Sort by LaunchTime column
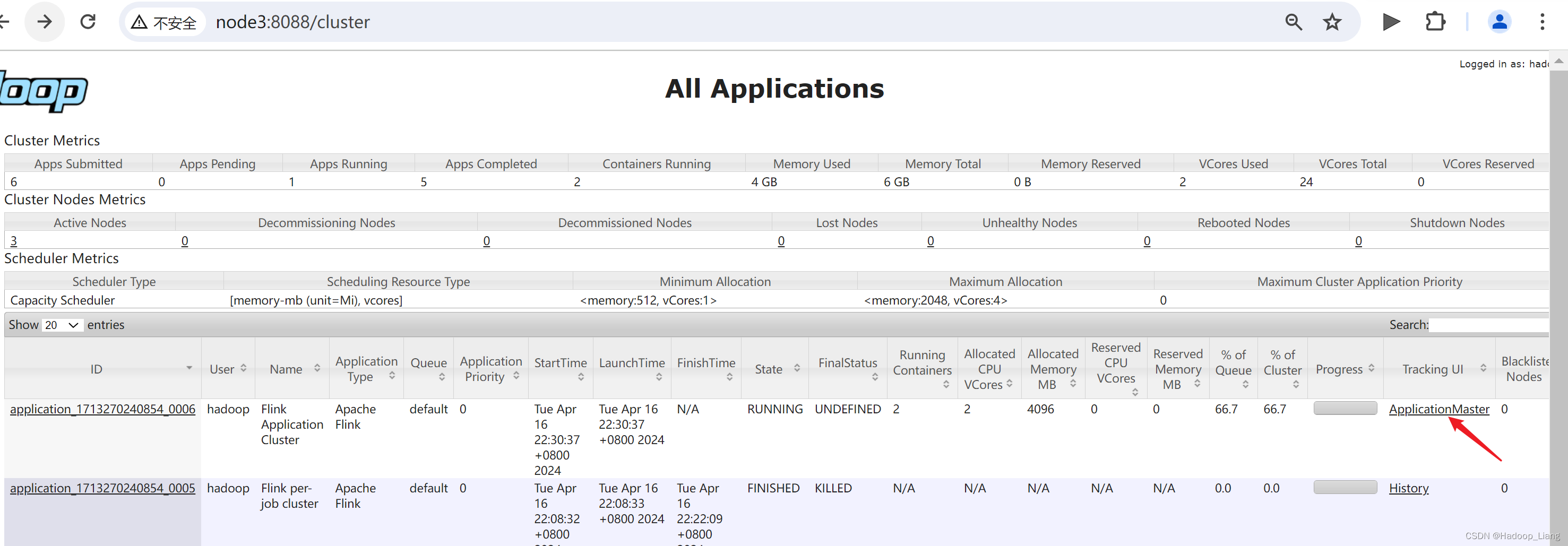 [631, 369]
